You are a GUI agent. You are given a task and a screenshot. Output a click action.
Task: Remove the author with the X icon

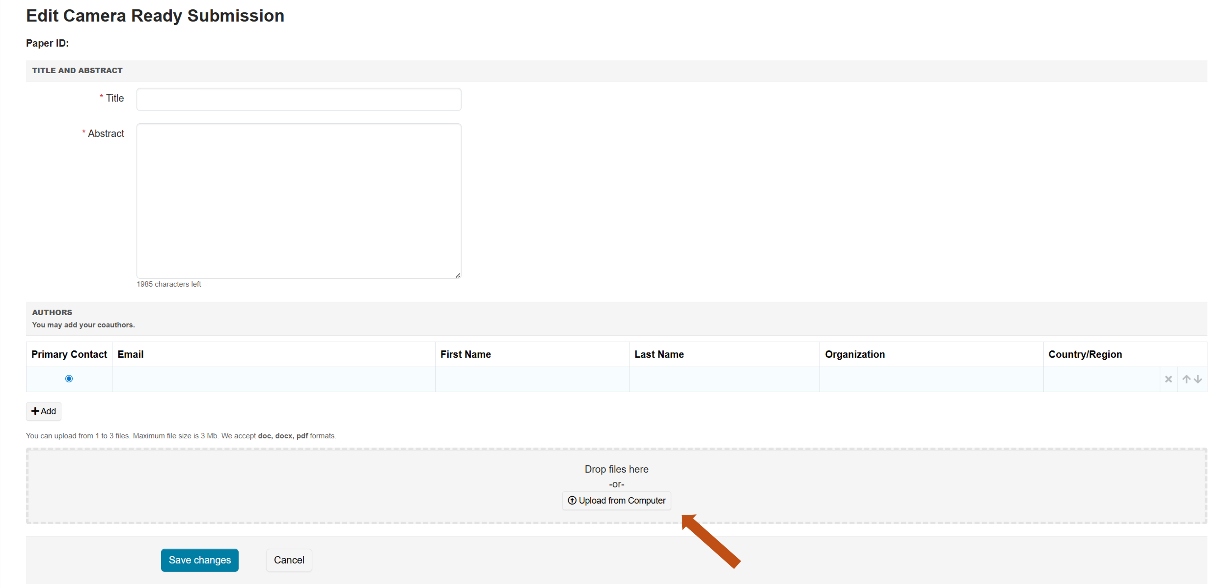coord(1168,380)
